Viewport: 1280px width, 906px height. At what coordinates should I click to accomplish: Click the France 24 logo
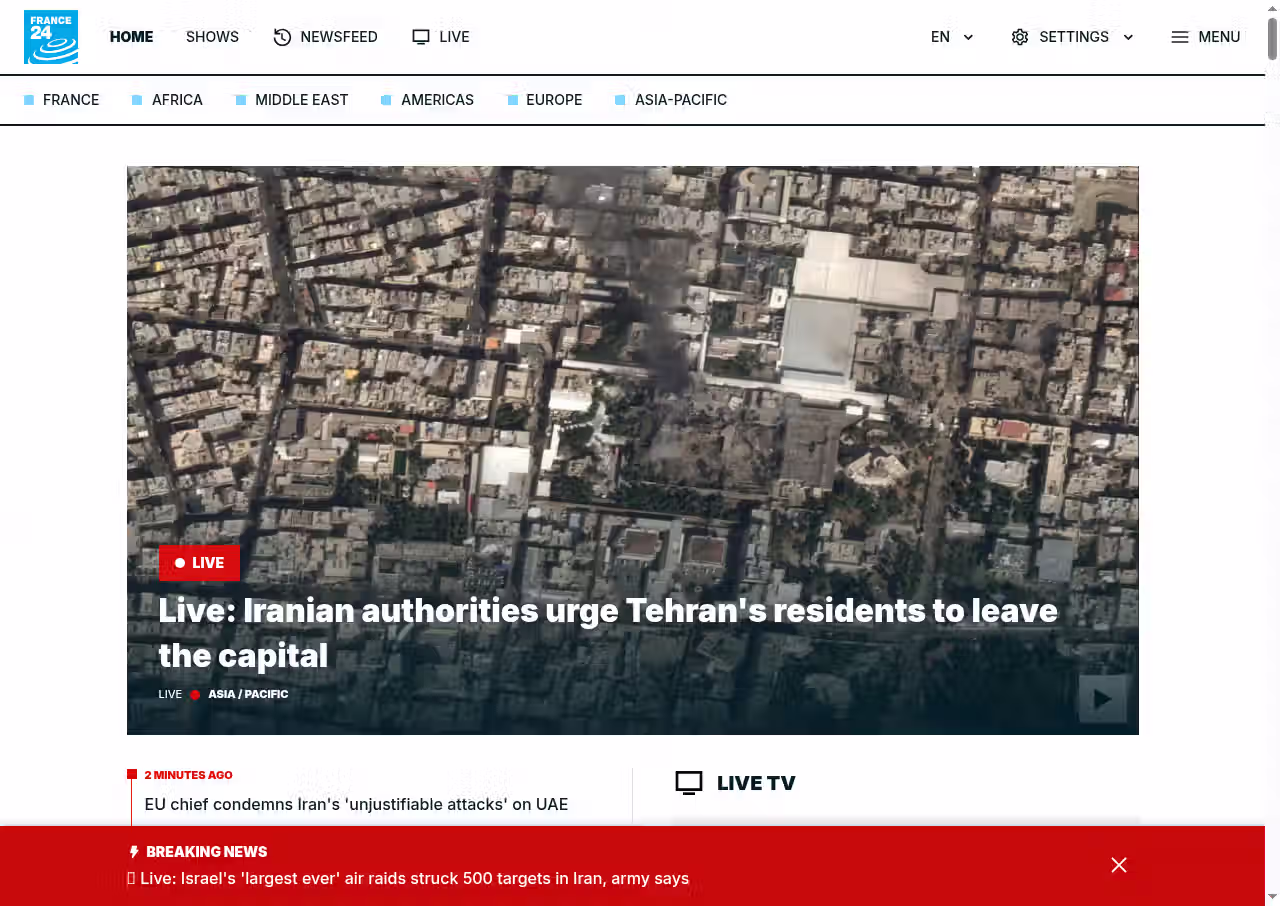[x=51, y=37]
